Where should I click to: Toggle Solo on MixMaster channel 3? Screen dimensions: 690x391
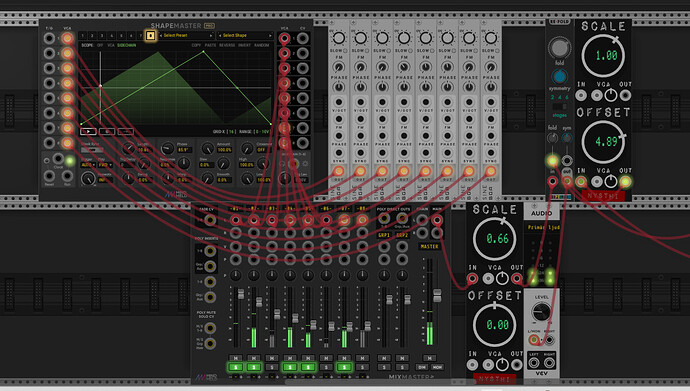(272, 367)
